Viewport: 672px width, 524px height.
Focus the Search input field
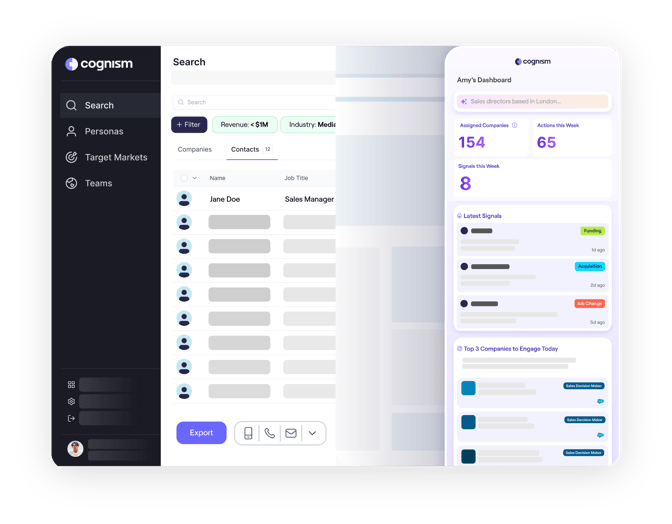click(254, 102)
